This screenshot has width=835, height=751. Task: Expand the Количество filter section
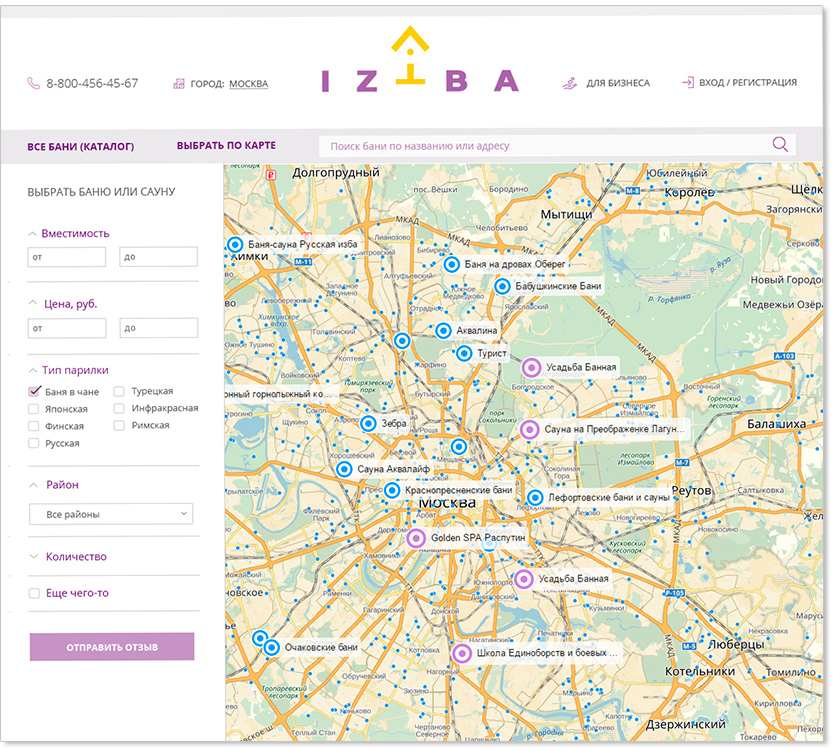tap(34, 557)
